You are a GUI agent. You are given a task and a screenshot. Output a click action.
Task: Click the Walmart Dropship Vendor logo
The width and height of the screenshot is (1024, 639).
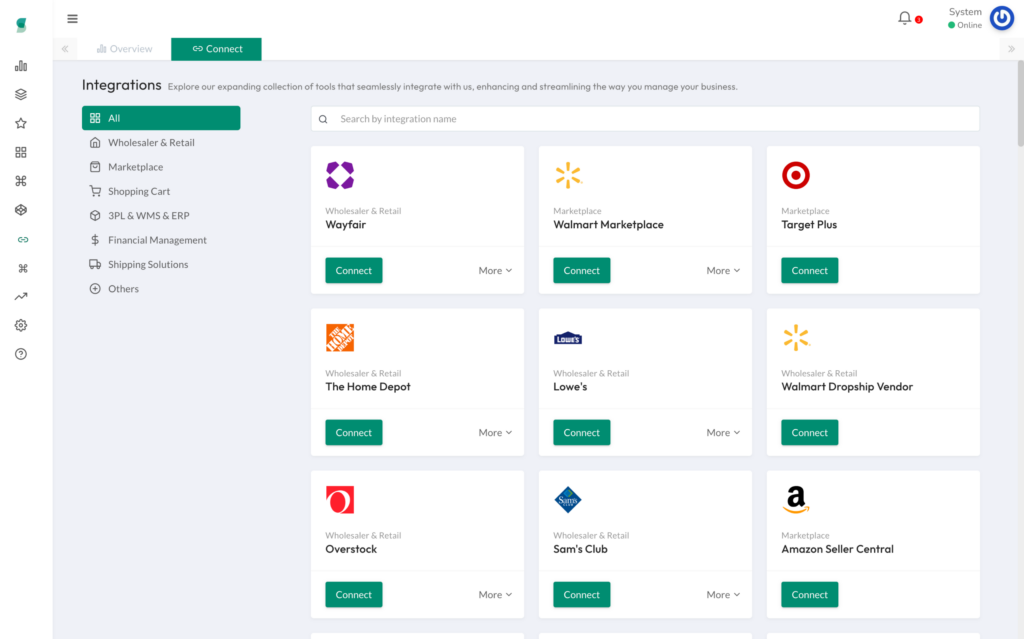tap(795, 338)
